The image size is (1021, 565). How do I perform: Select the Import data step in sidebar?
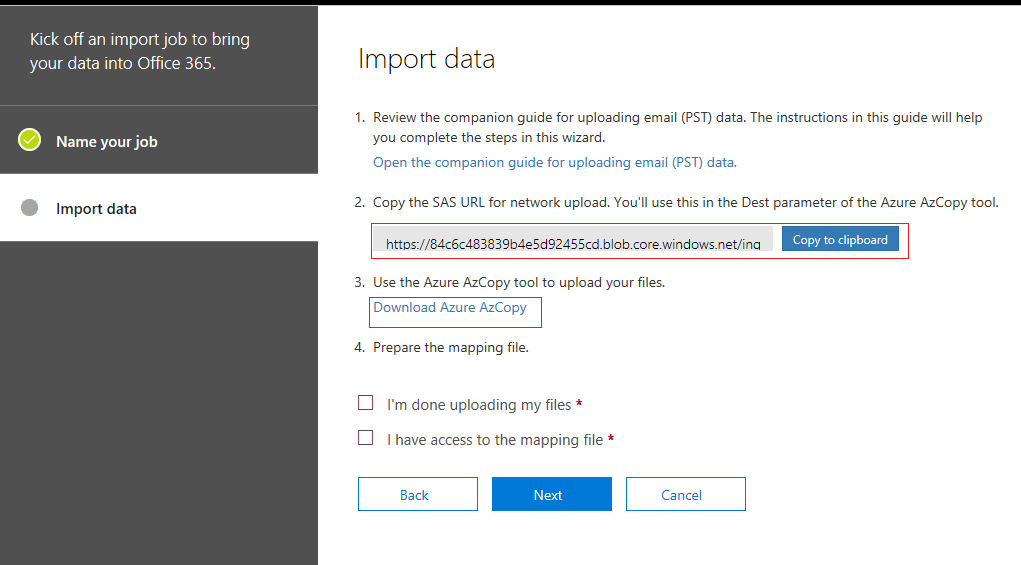159,208
